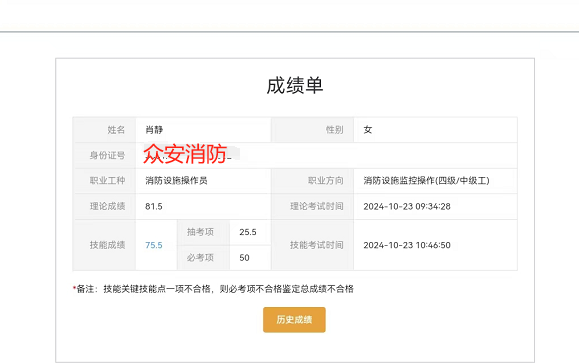The width and height of the screenshot is (579, 363).
Task: Select the 成绩单 page title
Action: (x=295, y=86)
